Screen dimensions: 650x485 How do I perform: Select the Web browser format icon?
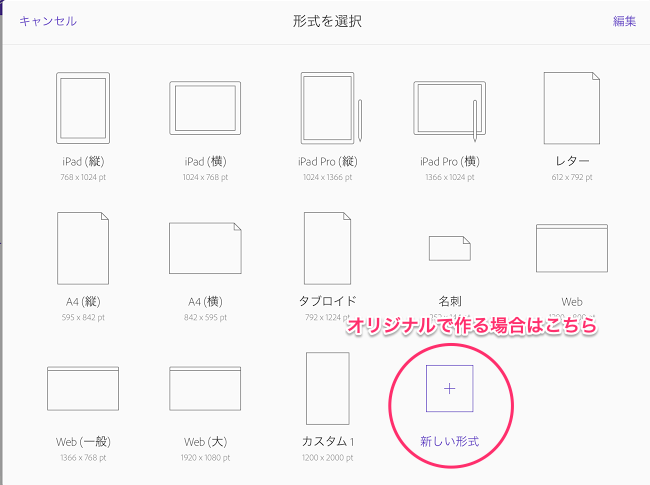572,248
